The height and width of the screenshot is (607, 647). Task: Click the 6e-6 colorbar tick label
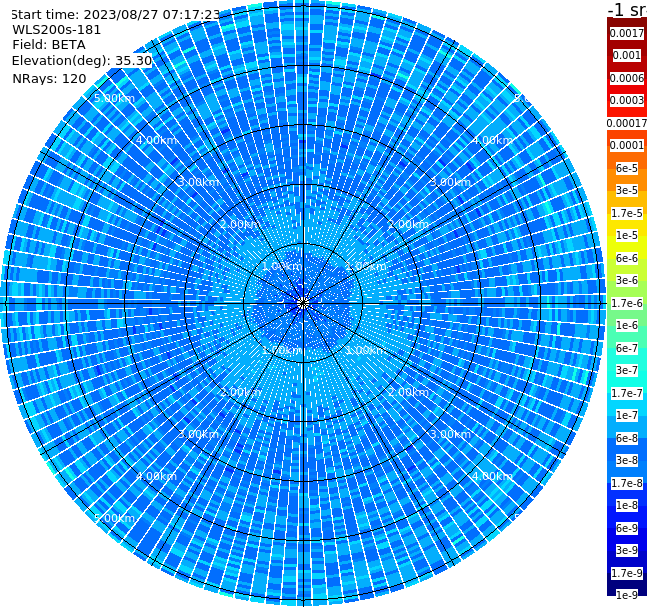tap(627, 258)
